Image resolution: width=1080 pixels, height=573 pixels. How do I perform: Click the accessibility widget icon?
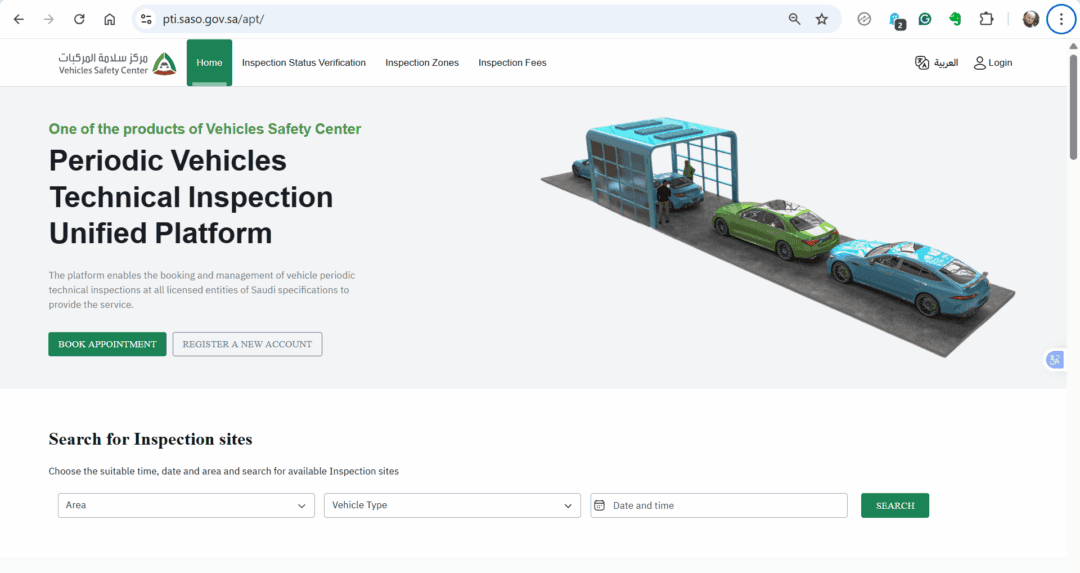tap(1054, 360)
